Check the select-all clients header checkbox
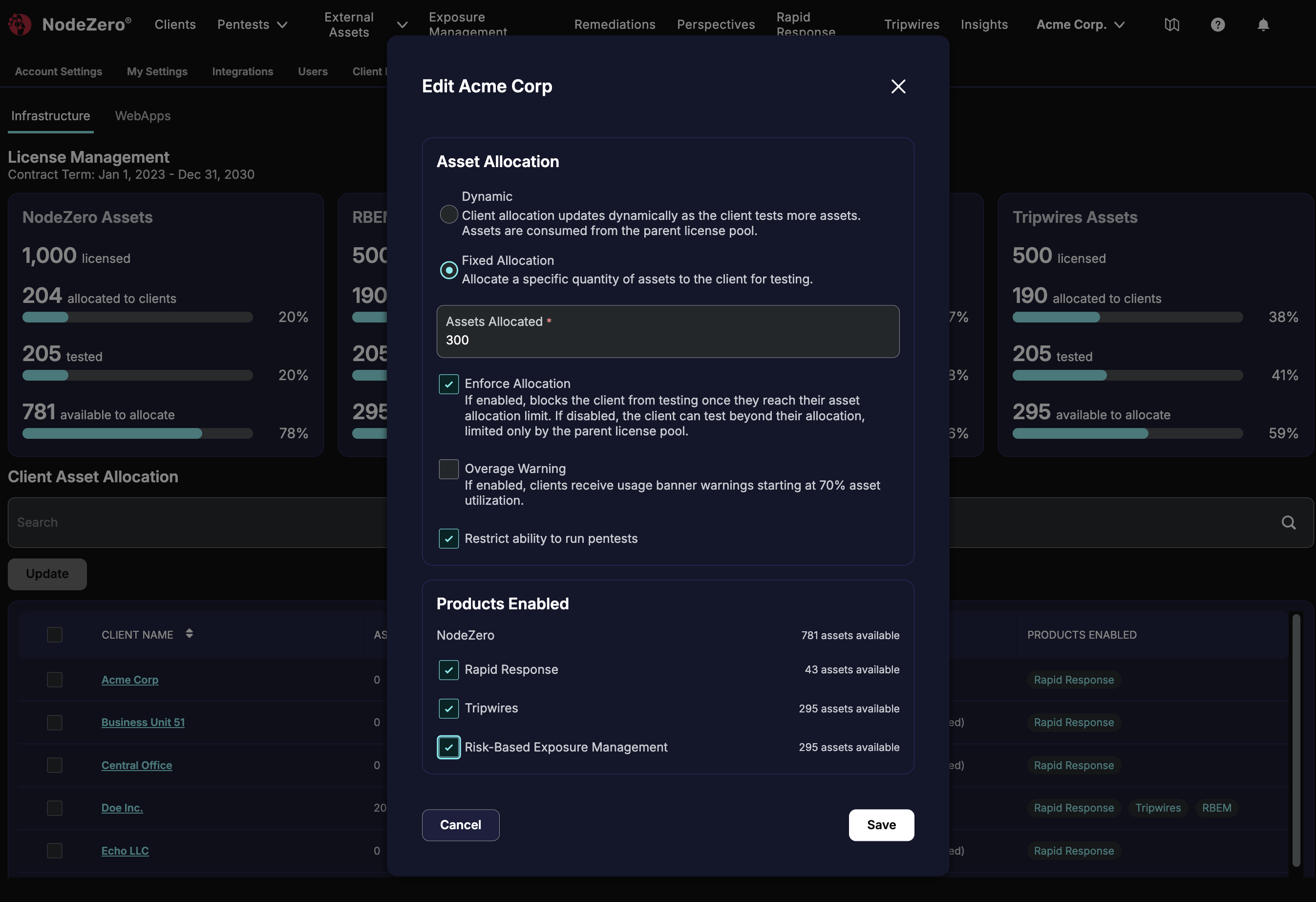Viewport: 1316px width, 902px height. point(54,635)
